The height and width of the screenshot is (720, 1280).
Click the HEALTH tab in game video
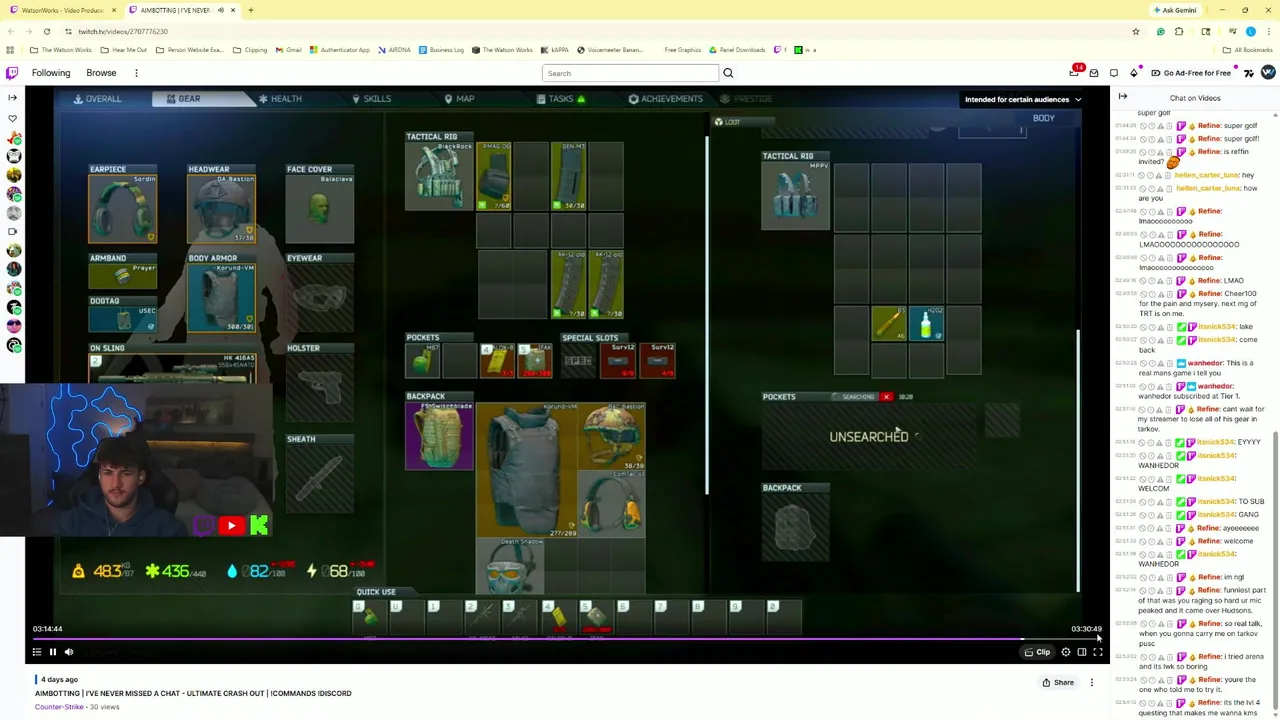[280, 99]
